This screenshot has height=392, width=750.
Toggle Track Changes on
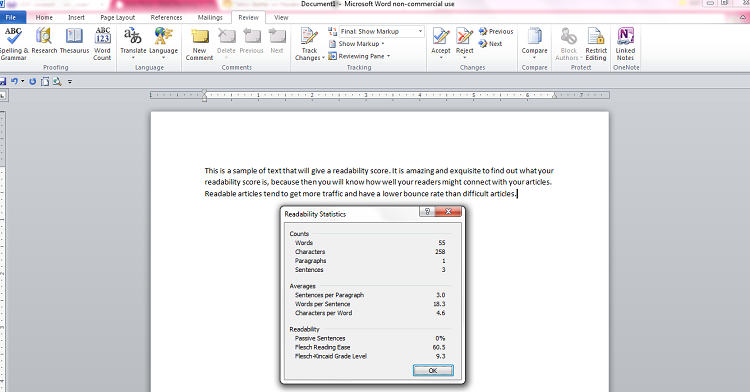click(x=309, y=44)
